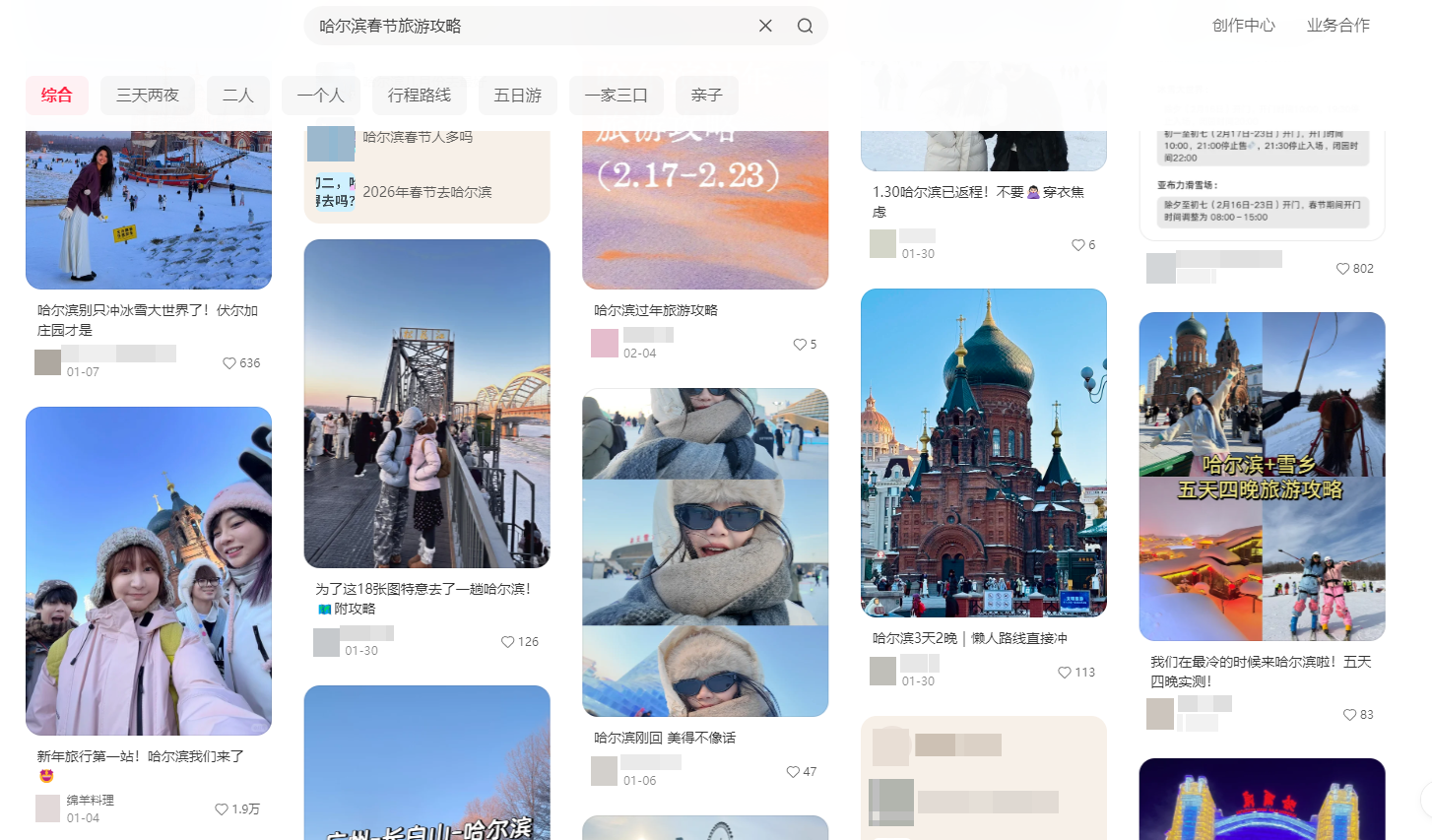Open 创作中心 in the top right
1432x840 pixels.
pyautogui.click(x=1243, y=26)
